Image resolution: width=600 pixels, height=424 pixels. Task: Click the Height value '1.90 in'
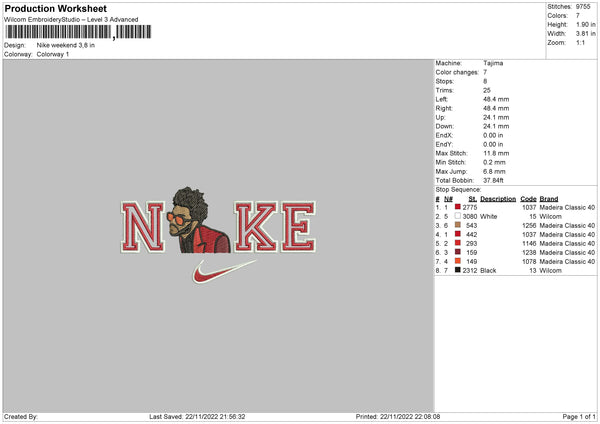(586, 24)
